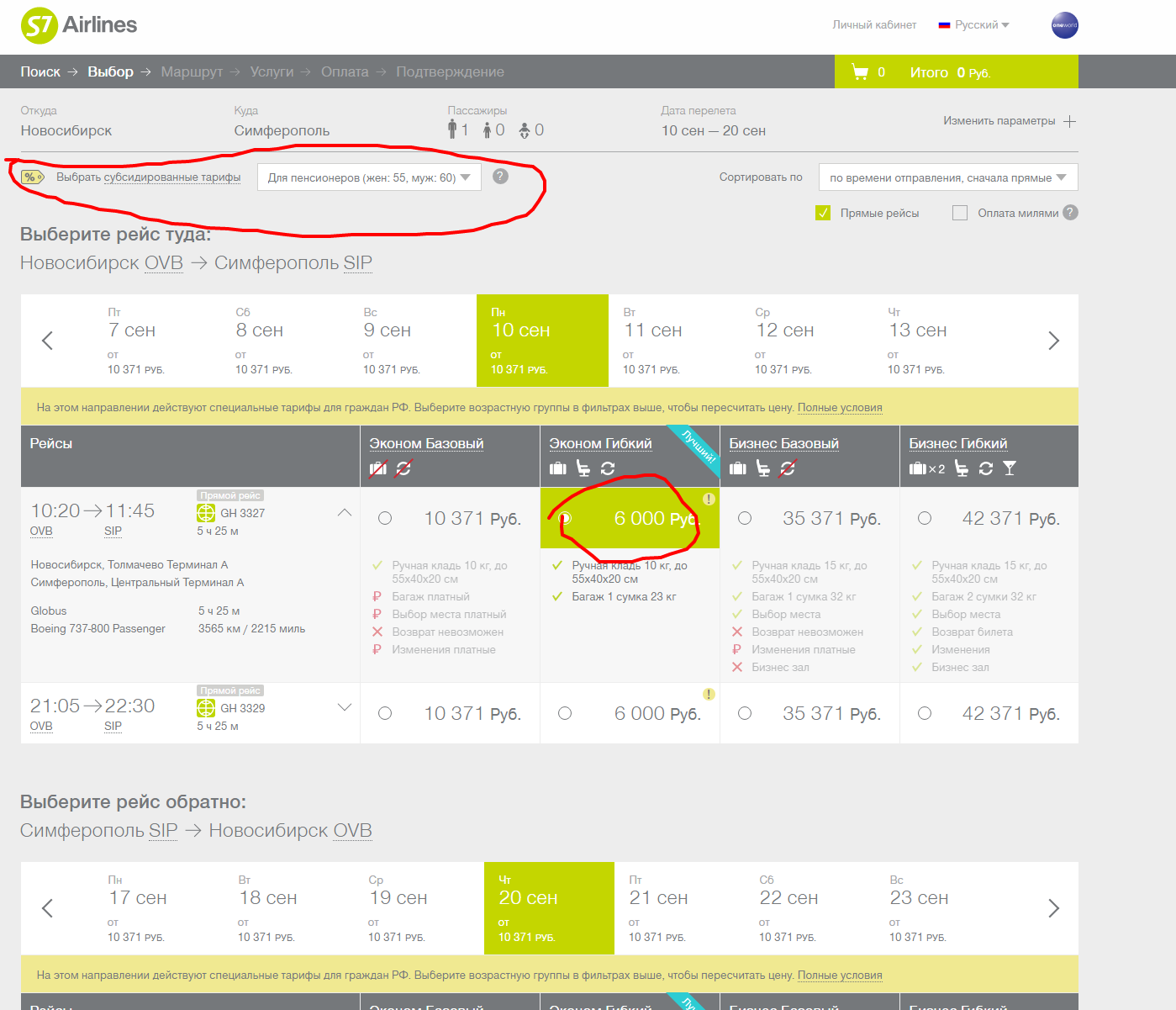This screenshot has height=1010, width=1176.
Task: Click baggage icon under Эконом Гибкий
Action: pos(558,468)
